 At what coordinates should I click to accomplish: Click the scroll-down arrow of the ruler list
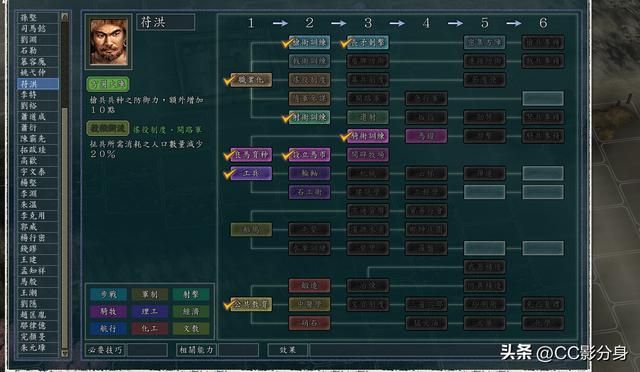[x=64, y=353]
